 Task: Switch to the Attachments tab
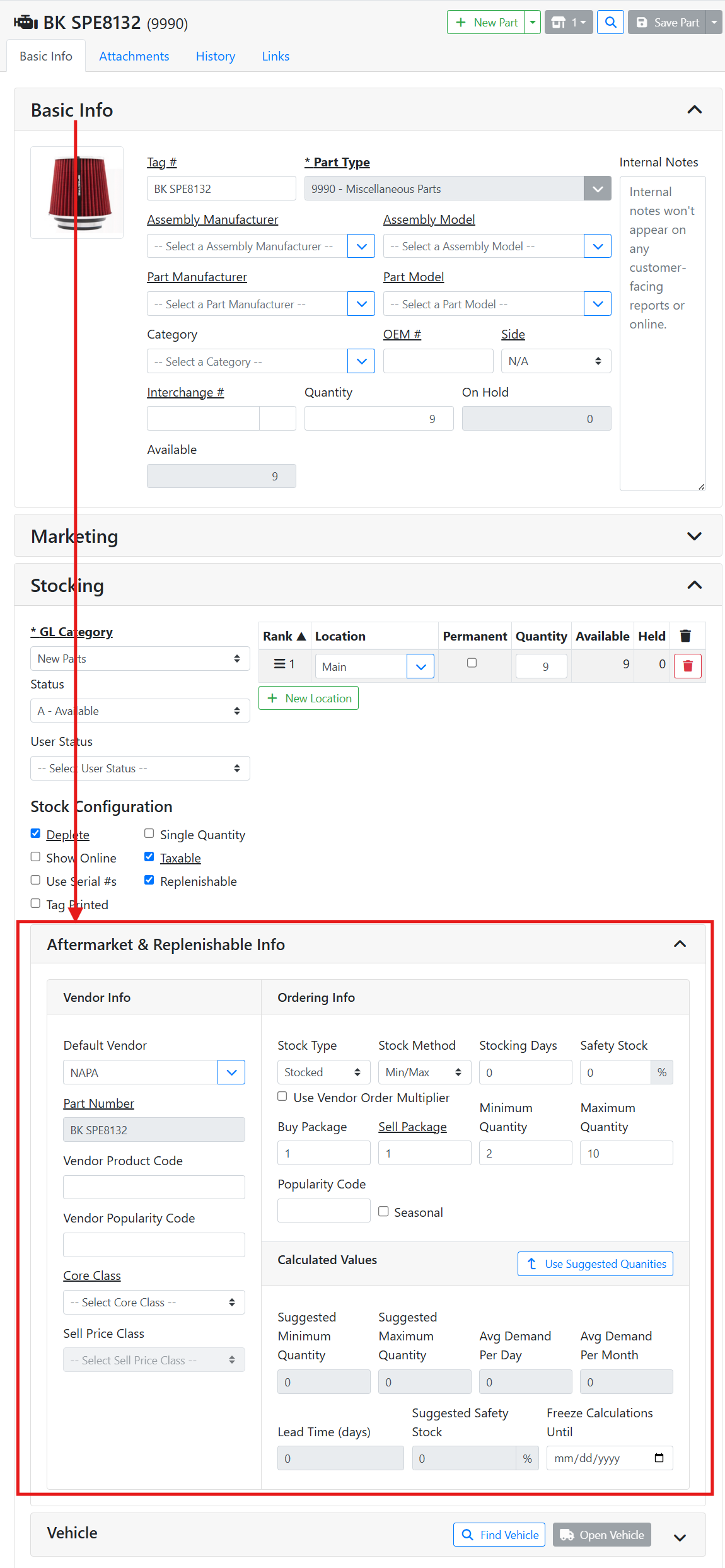(134, 56)
